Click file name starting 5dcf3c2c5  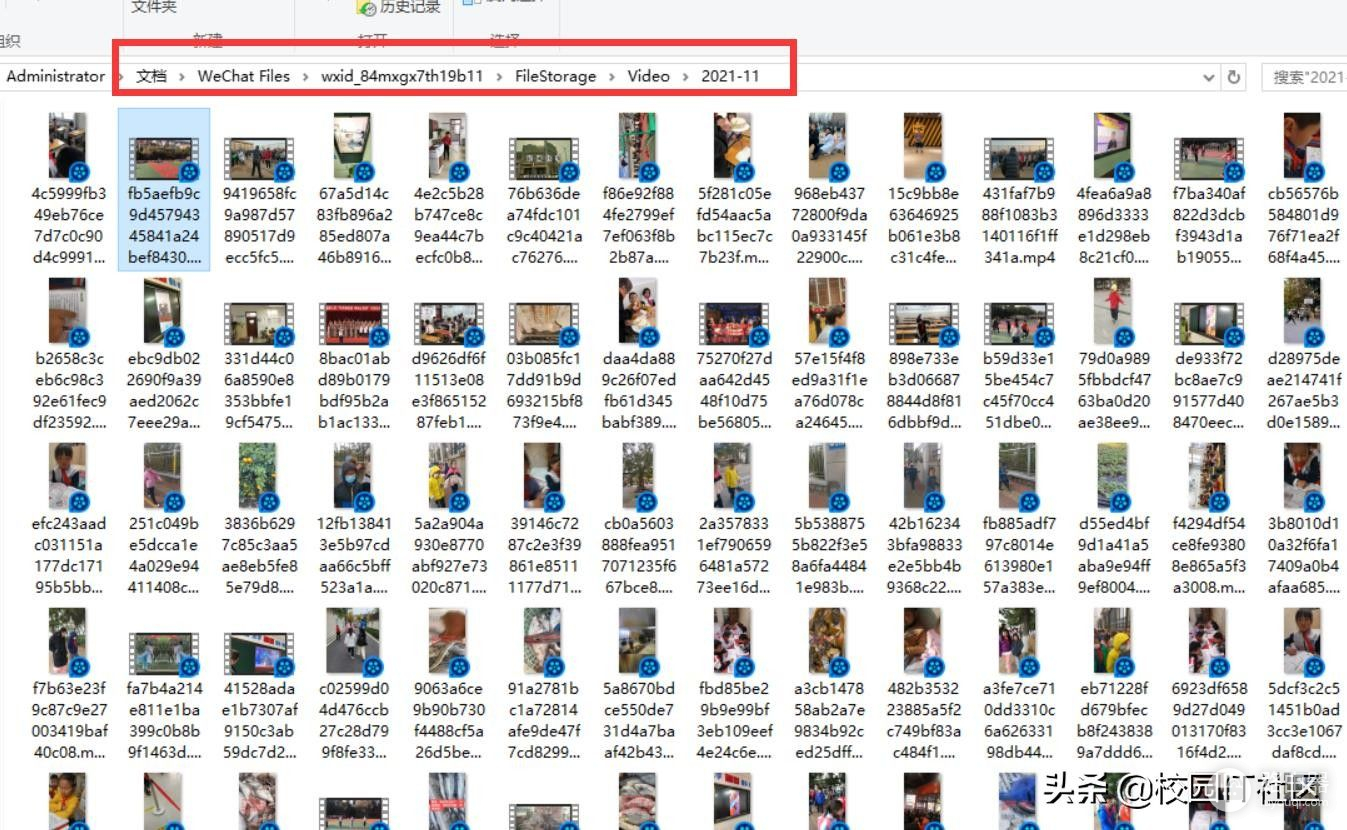pyautogui.click(x=1303, y=720)
